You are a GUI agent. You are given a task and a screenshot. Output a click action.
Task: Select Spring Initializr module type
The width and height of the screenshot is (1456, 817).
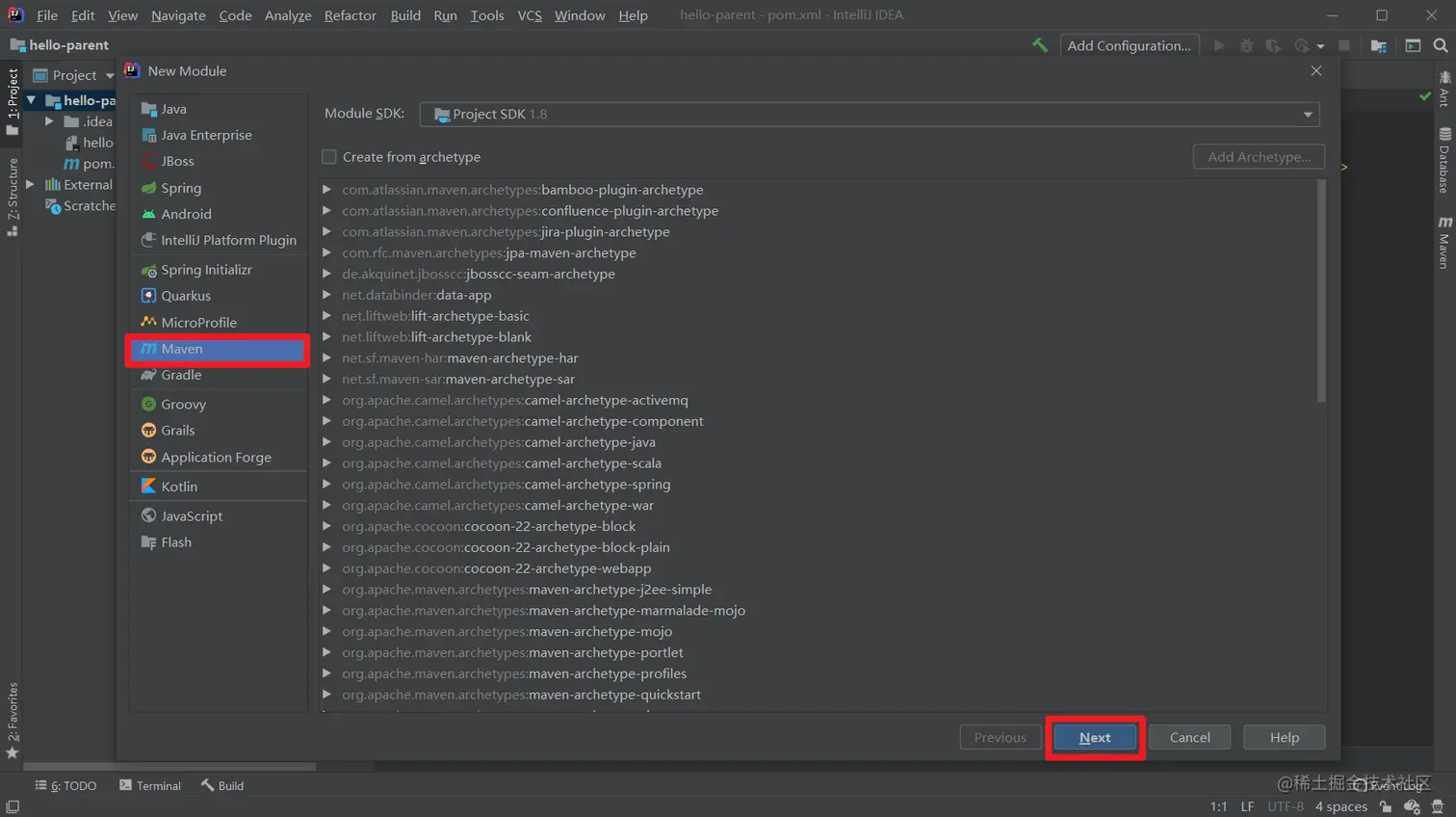206,270
